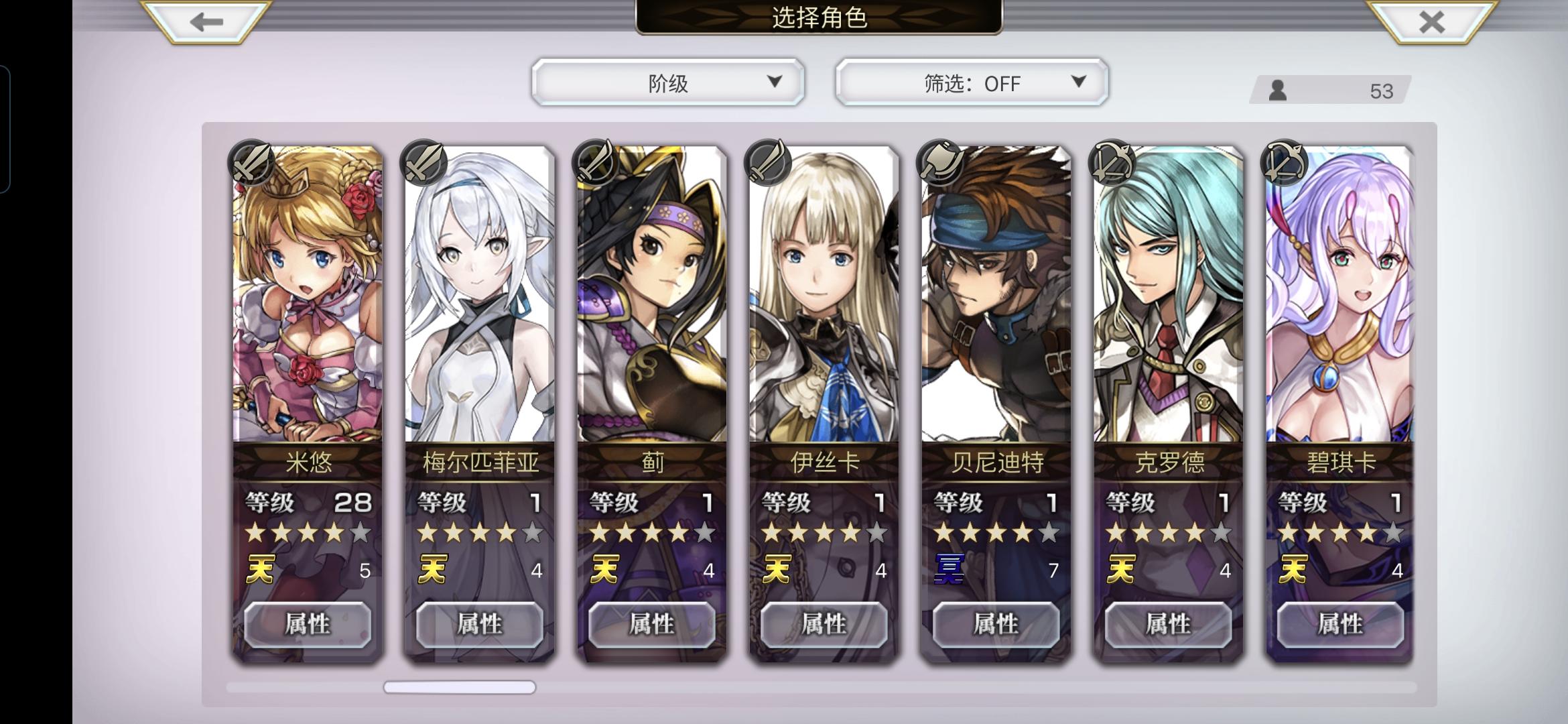Select character portrait of 梅尔匹菲亚
Screen dimensions: 1568x724
tap(480, 295)
